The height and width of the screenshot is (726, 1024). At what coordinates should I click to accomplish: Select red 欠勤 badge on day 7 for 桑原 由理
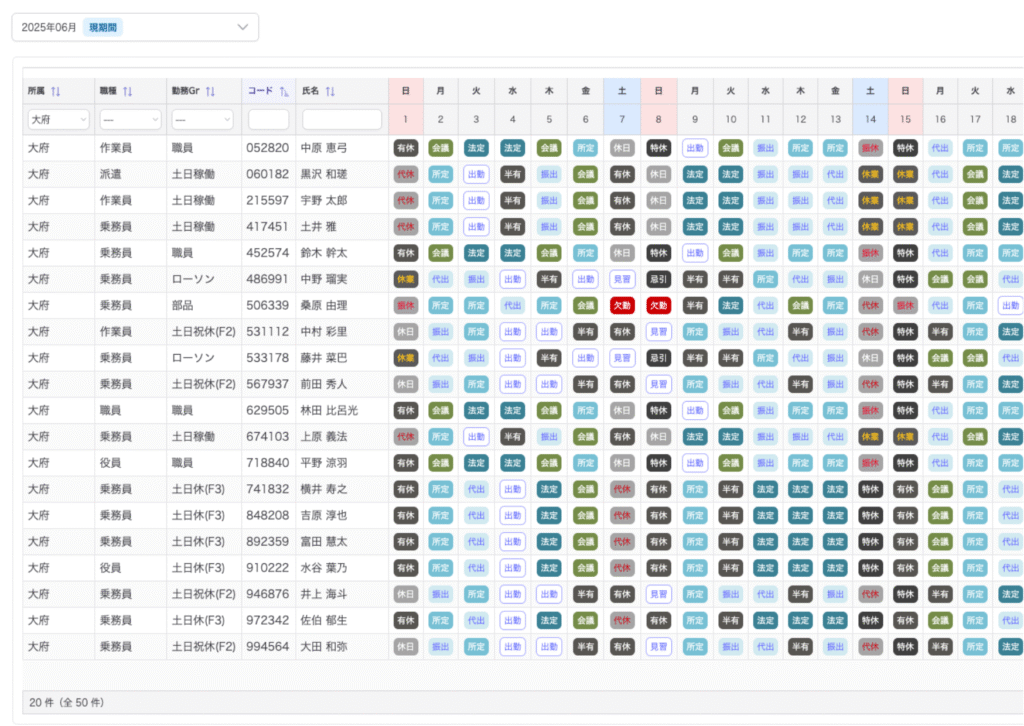(623, 305)
